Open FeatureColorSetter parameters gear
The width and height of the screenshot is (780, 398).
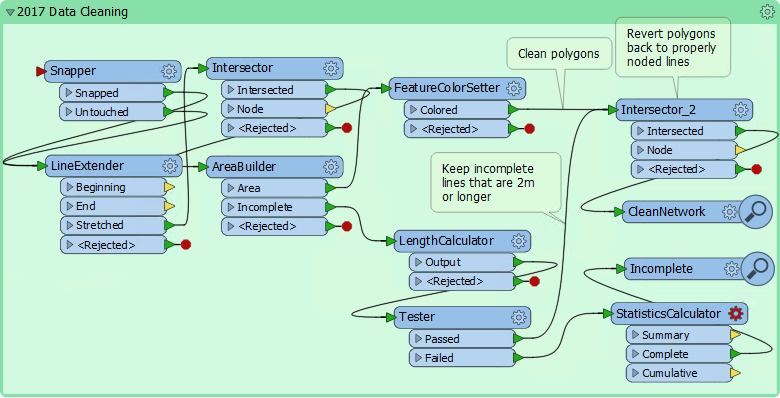coord(514,89)
